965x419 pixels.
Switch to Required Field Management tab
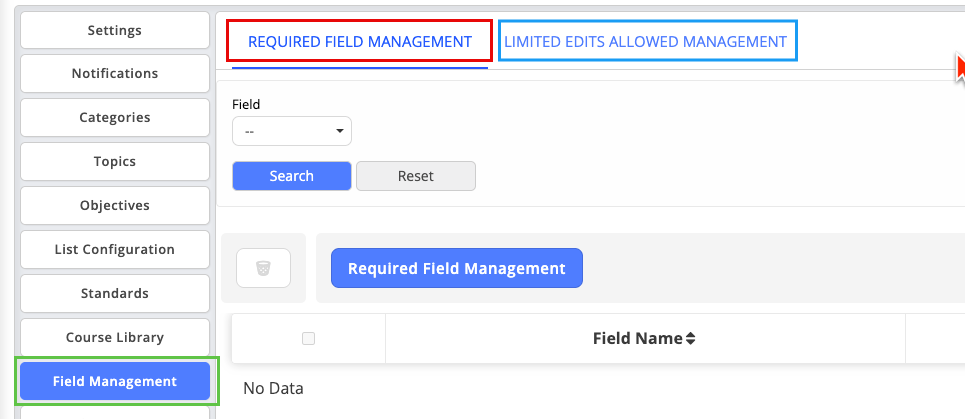tap(359, 42)
